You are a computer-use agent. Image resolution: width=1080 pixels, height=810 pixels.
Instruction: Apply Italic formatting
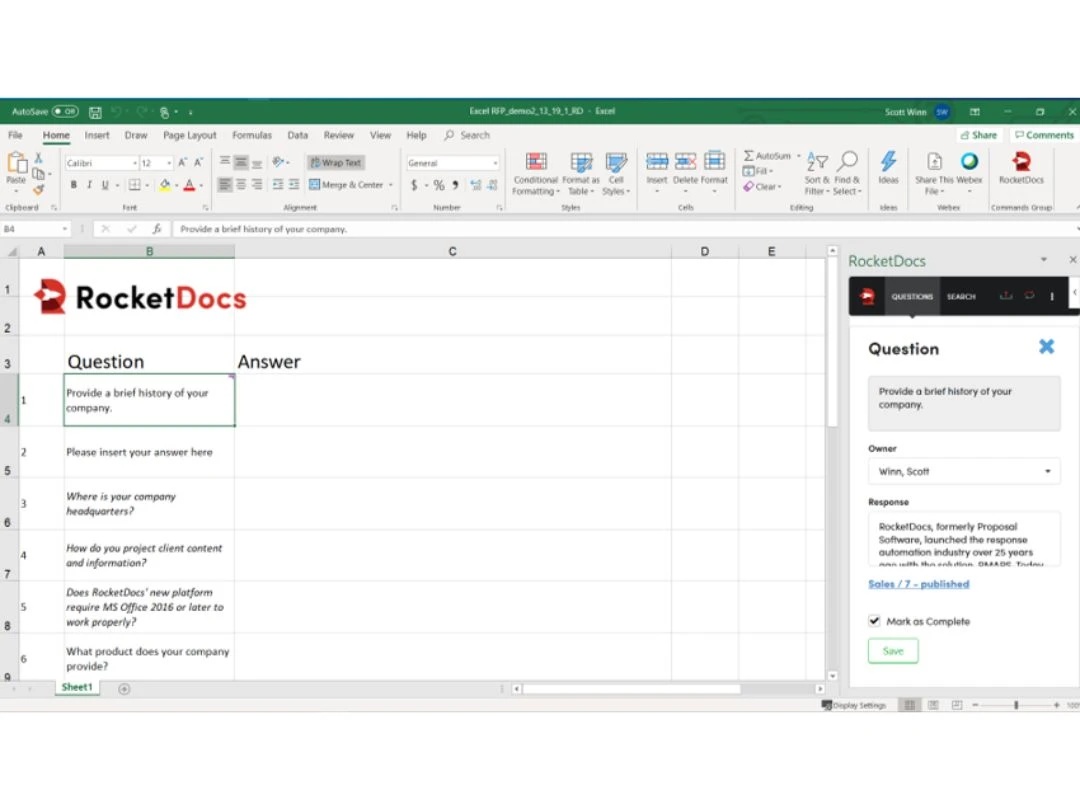pos(89,185)
